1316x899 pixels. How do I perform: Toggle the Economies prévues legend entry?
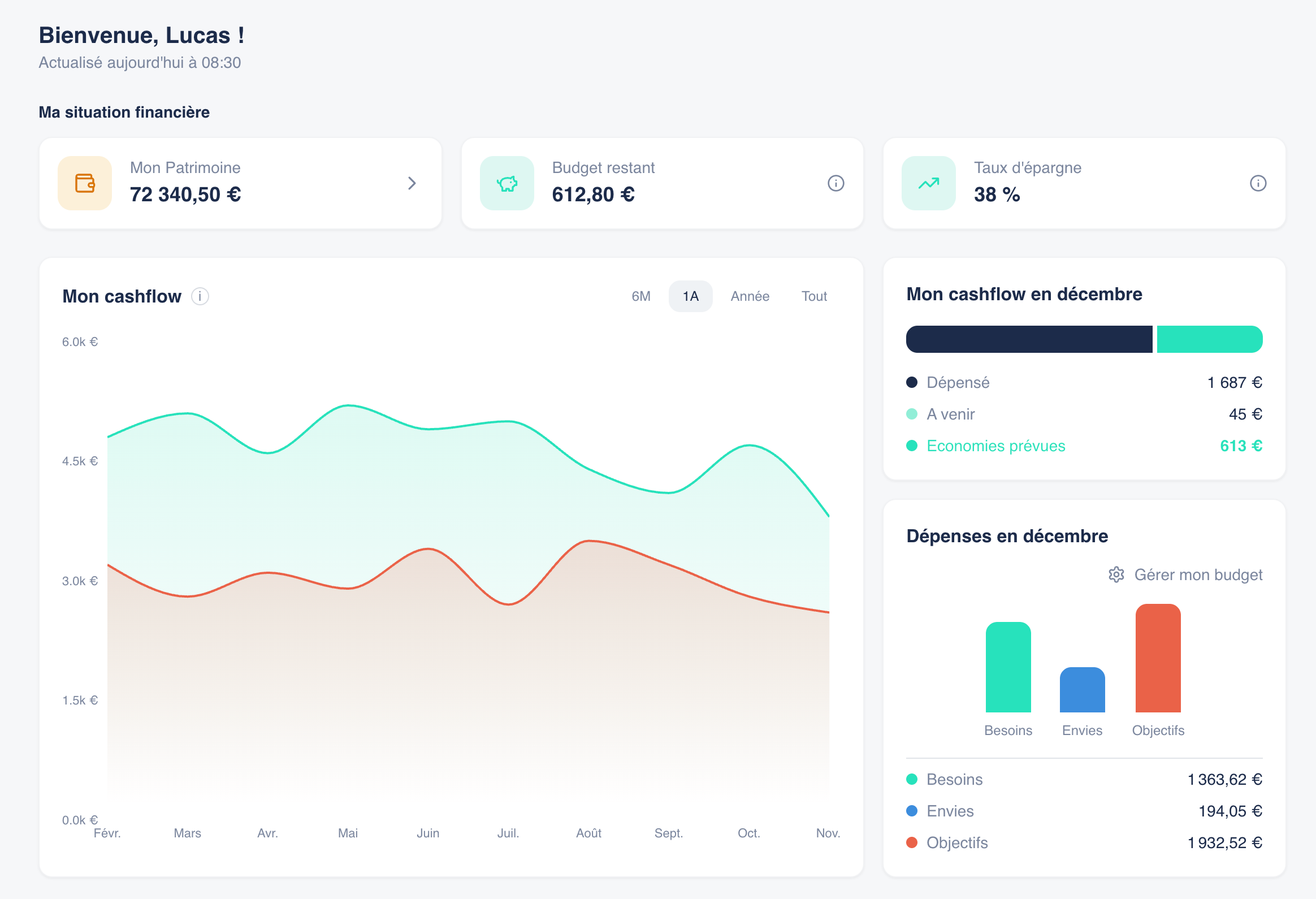coord(912,446)
